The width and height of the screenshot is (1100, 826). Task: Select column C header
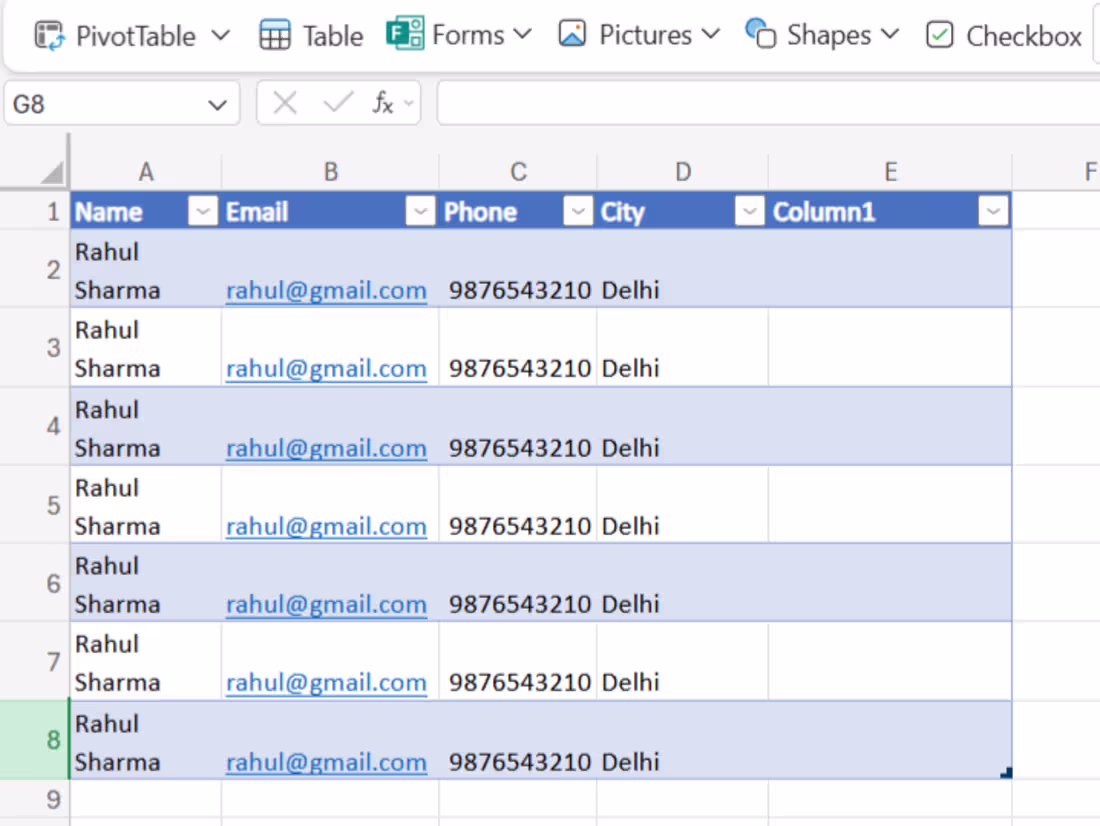coord(518,172)
